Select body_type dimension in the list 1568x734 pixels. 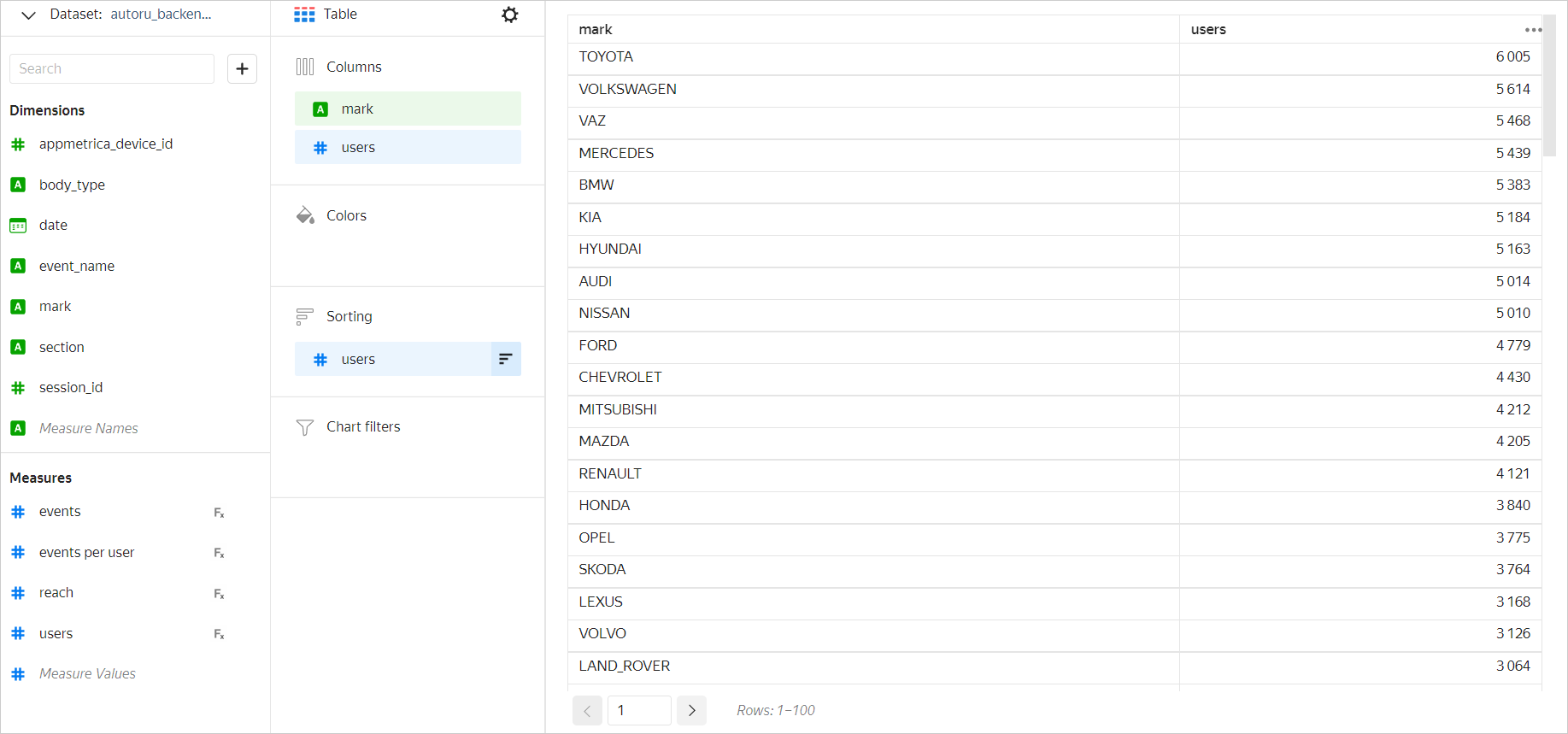point(72,185)
